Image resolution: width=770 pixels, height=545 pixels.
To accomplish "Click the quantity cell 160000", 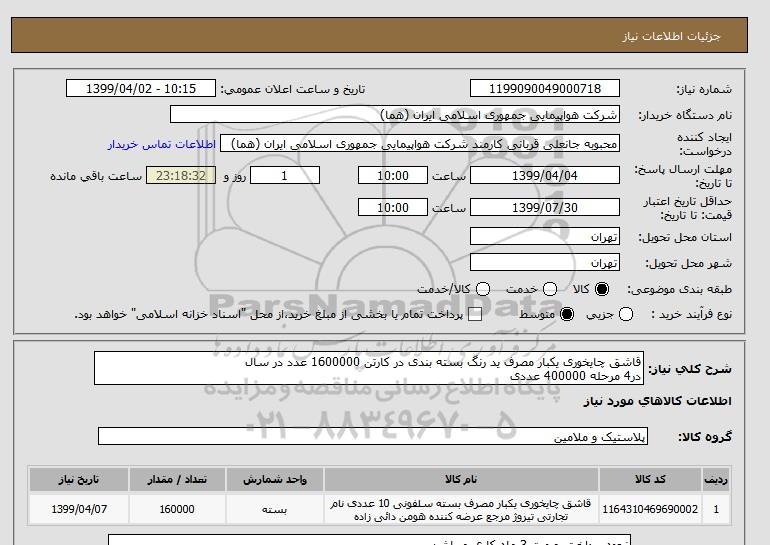I will click(x=177, y=509).
